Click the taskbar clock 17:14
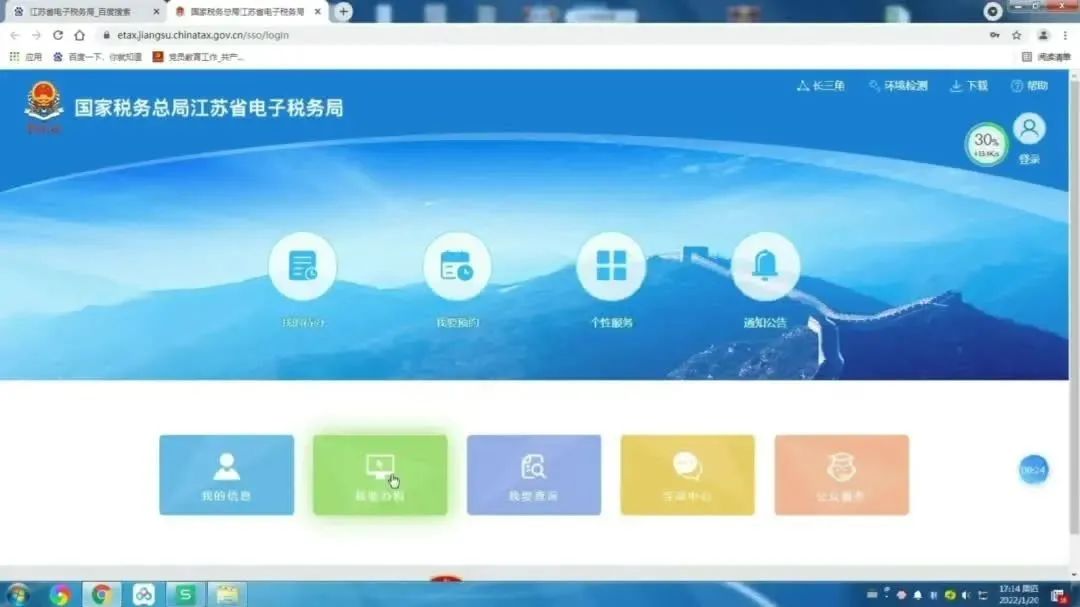The height and width of the screenshot is (607, 1080). [x=1019, y=595]
